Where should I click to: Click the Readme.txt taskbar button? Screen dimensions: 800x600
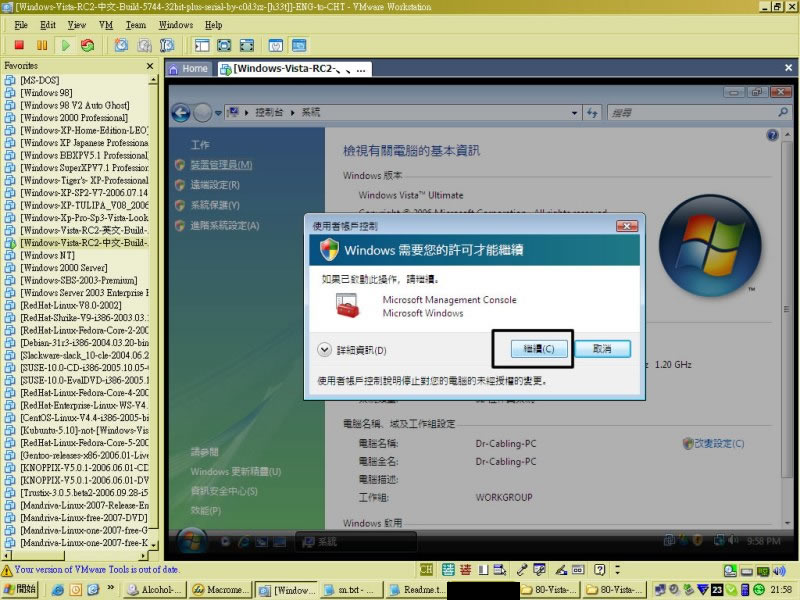(x=417, y=590)
